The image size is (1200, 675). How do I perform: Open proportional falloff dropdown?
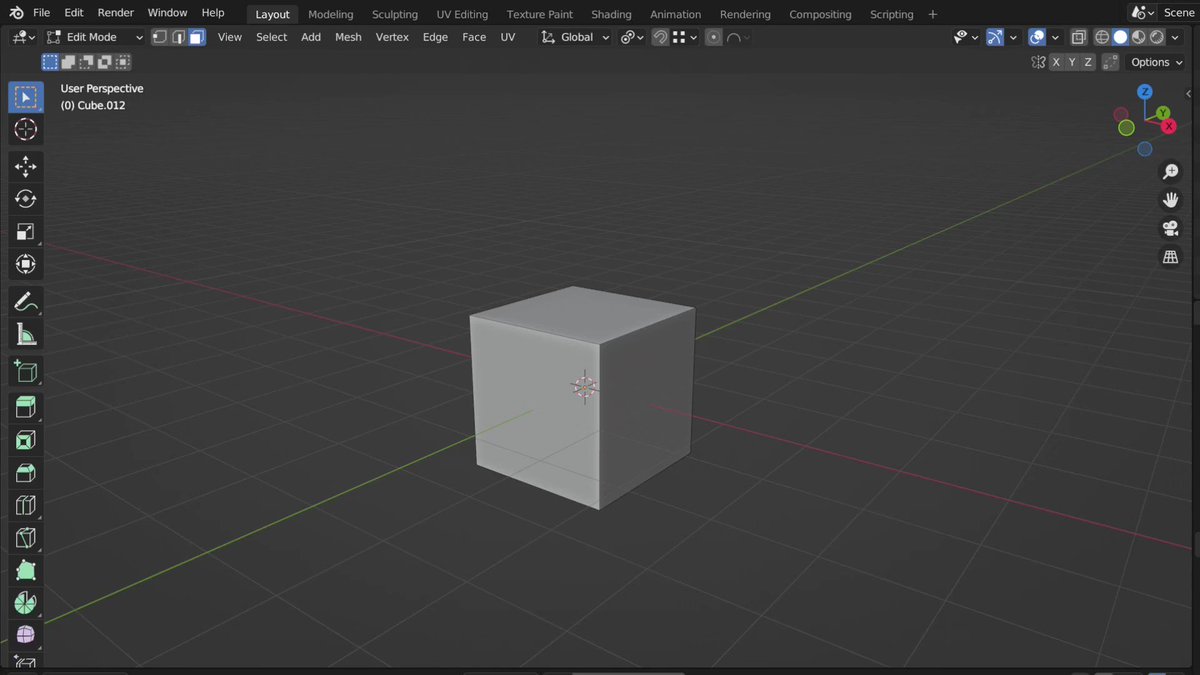point(738,37)
